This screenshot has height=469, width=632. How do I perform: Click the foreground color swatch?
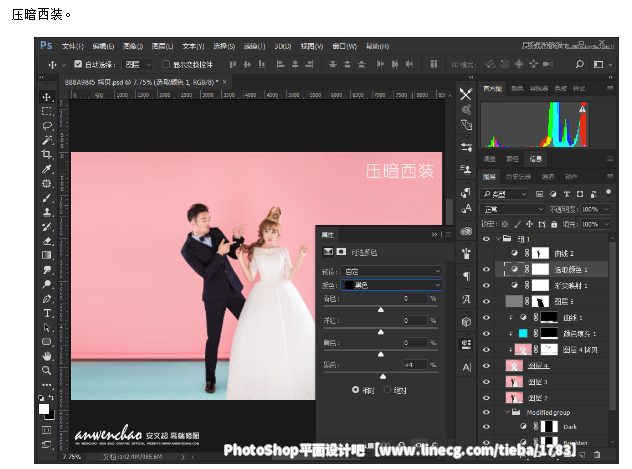tap(44, 409)
